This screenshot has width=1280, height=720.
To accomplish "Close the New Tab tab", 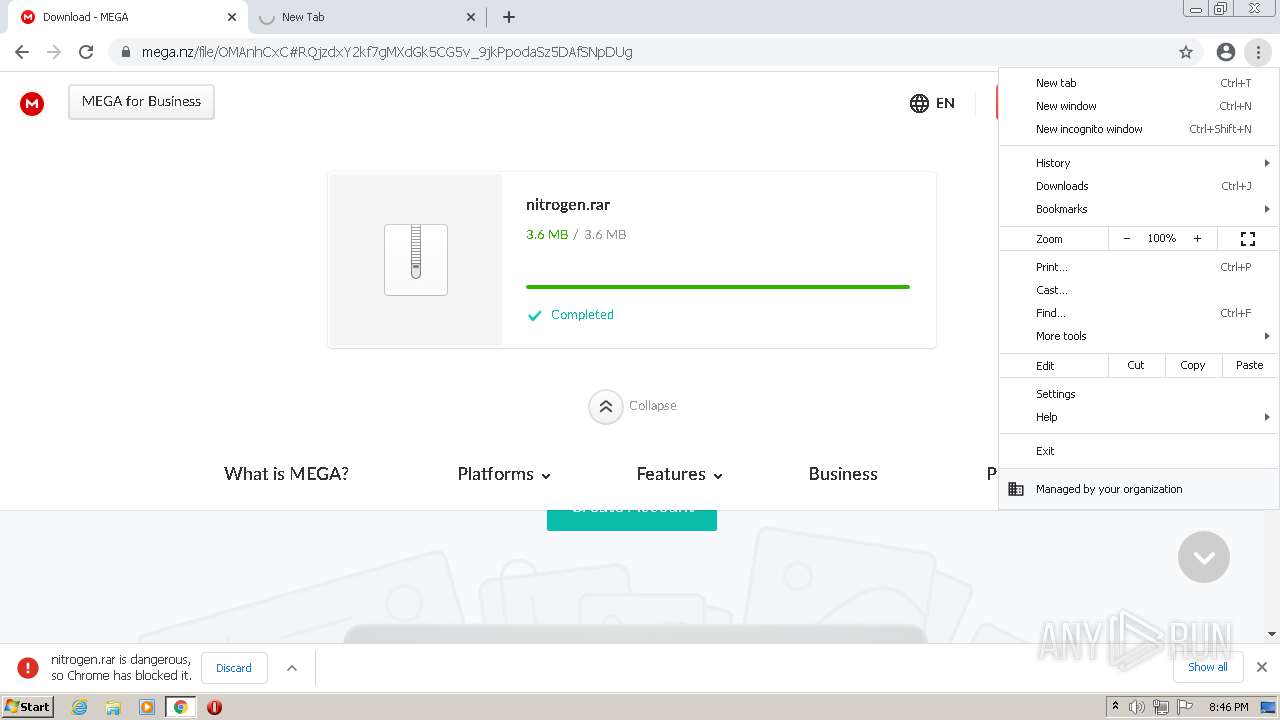I will click(x=471, y=17).
